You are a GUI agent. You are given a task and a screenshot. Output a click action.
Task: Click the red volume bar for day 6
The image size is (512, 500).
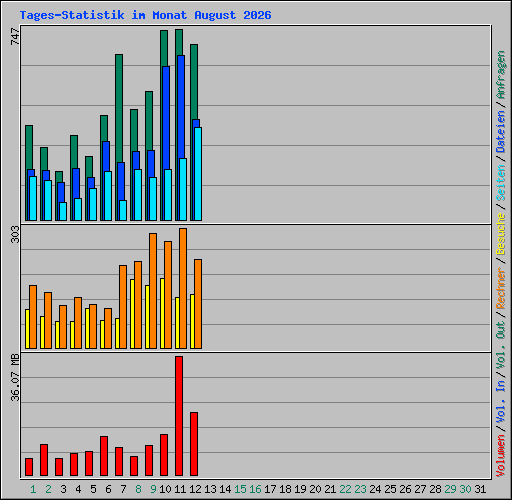pyautogui.click(x=104, y=456)
